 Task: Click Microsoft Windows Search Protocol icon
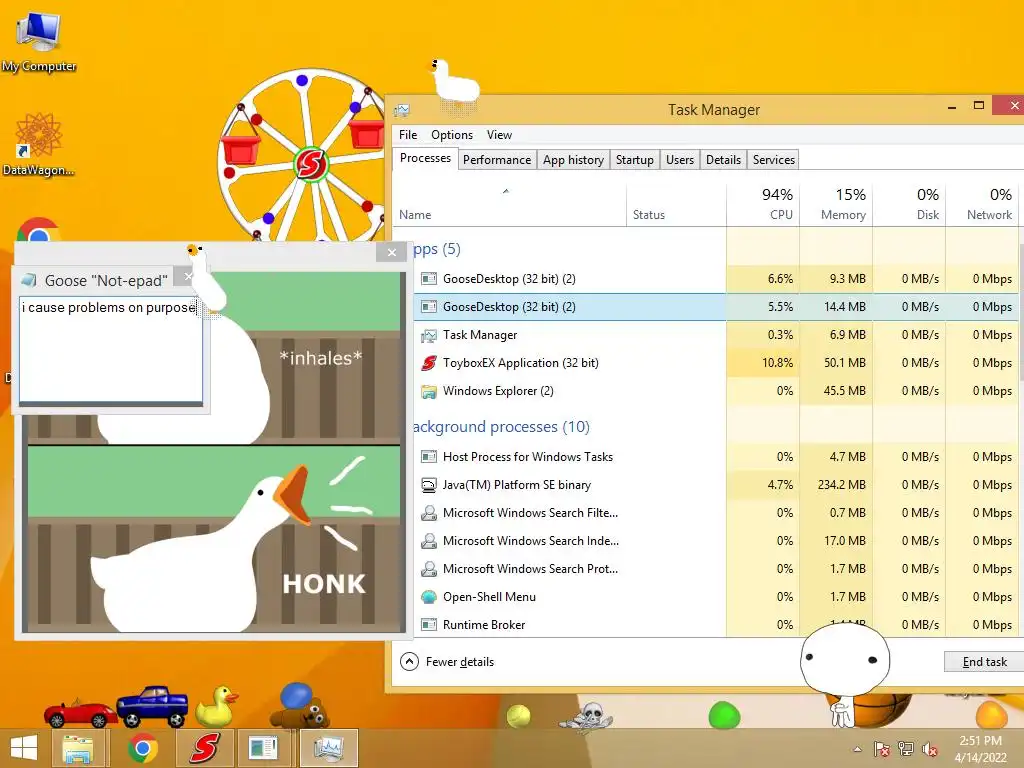click(428, 569)
